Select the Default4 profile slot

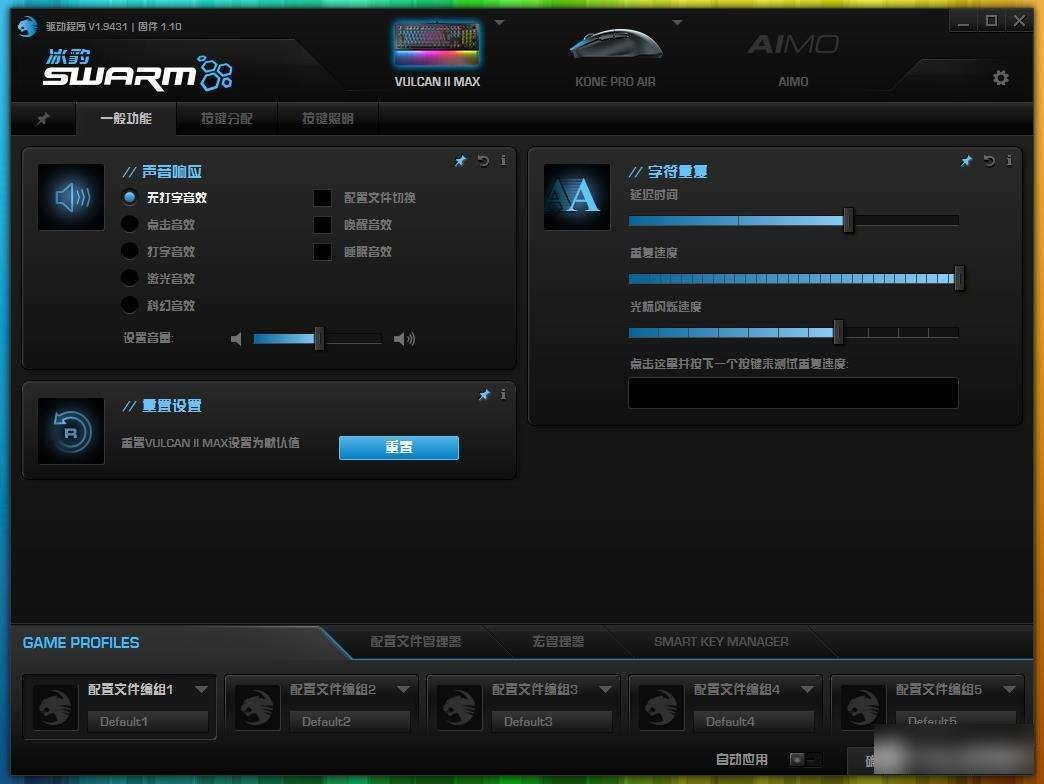coord(754,721)
